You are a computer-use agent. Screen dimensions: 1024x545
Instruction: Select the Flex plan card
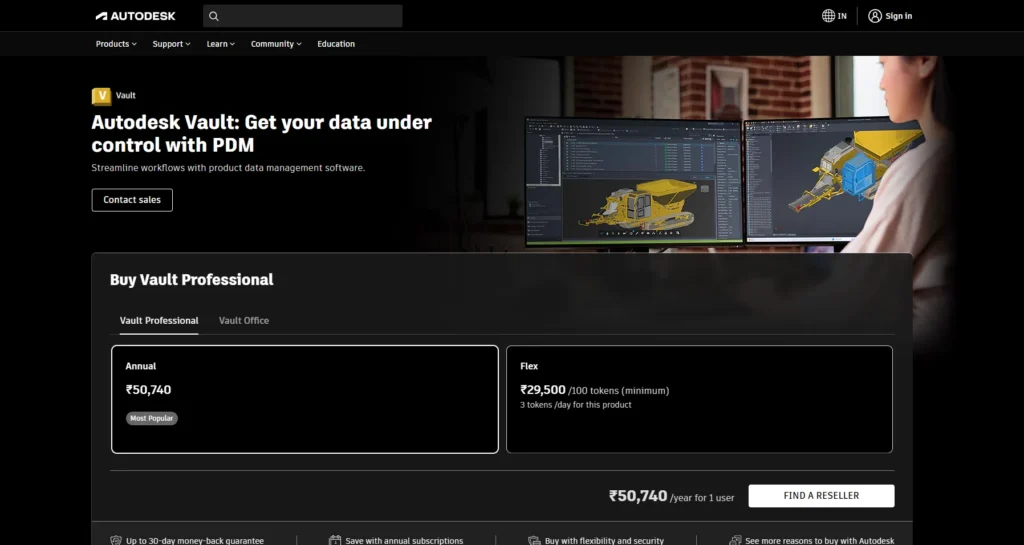[x=699, y=399]
